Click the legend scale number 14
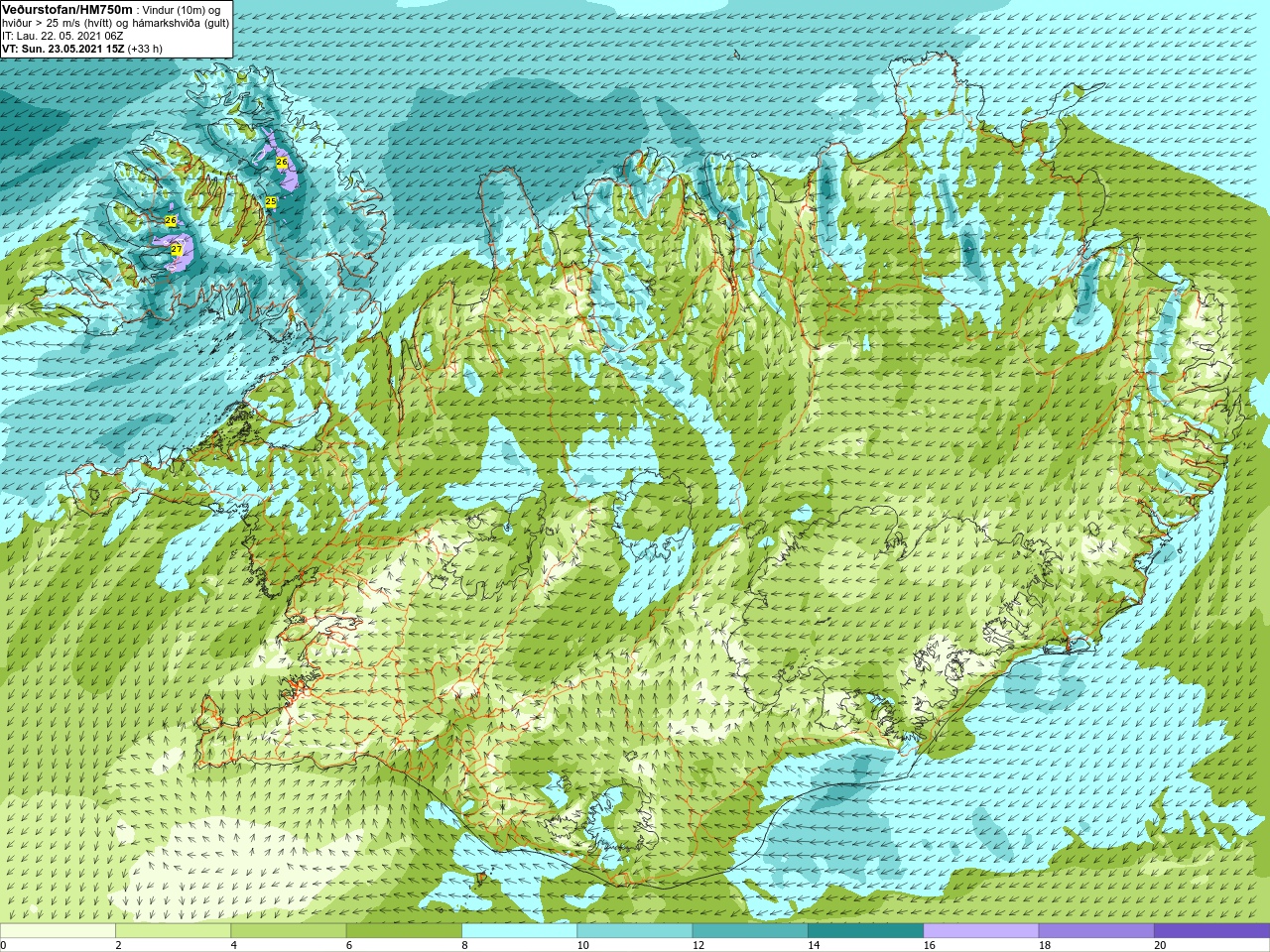This screenshot has width=1270, height=952. click(x=814, y=945)
